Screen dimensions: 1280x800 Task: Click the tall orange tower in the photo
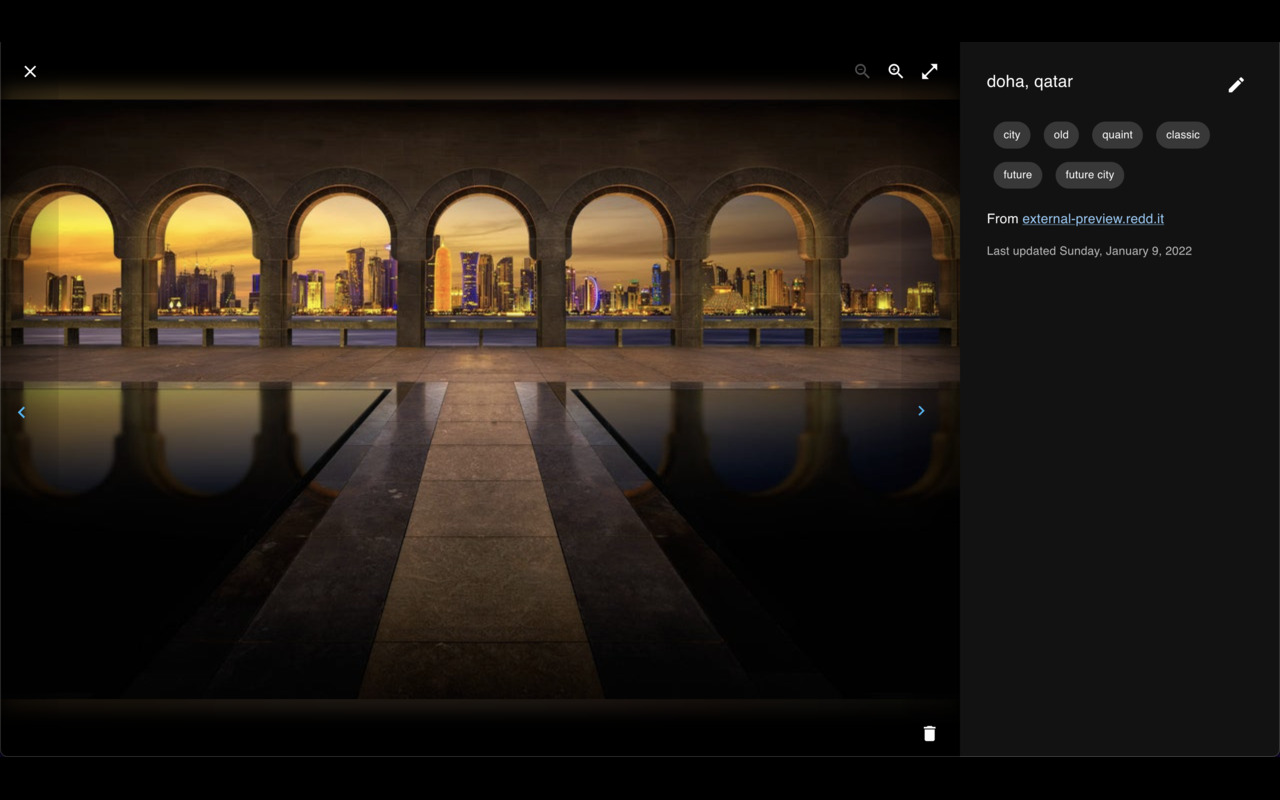tap(442, 278)
